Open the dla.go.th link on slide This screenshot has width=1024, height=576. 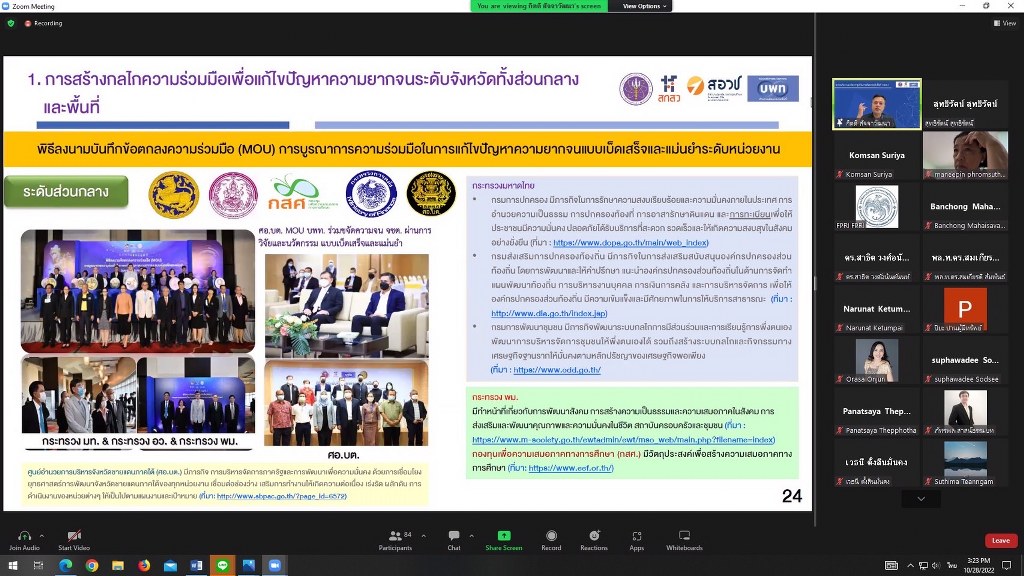click(549, 313)
